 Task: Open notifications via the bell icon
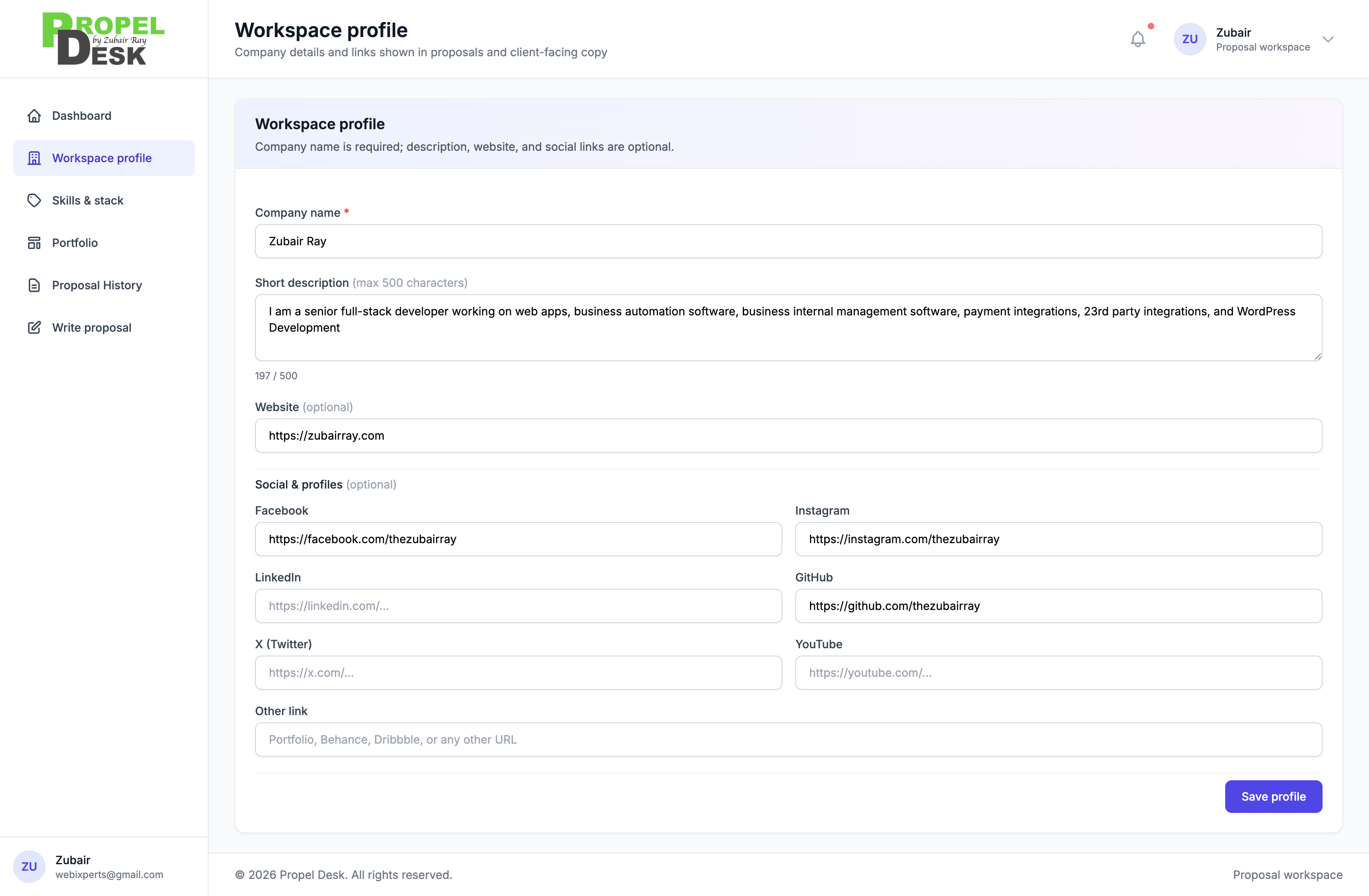pos(1138,39)
